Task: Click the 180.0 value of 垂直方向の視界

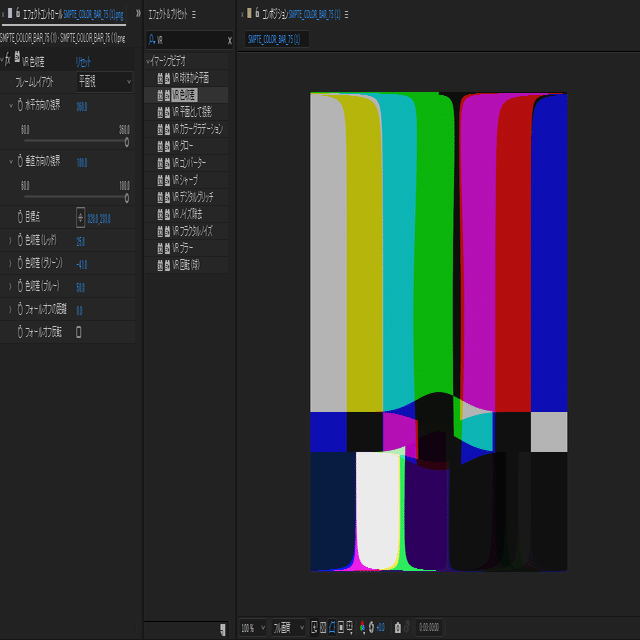Action: [82, 163]
